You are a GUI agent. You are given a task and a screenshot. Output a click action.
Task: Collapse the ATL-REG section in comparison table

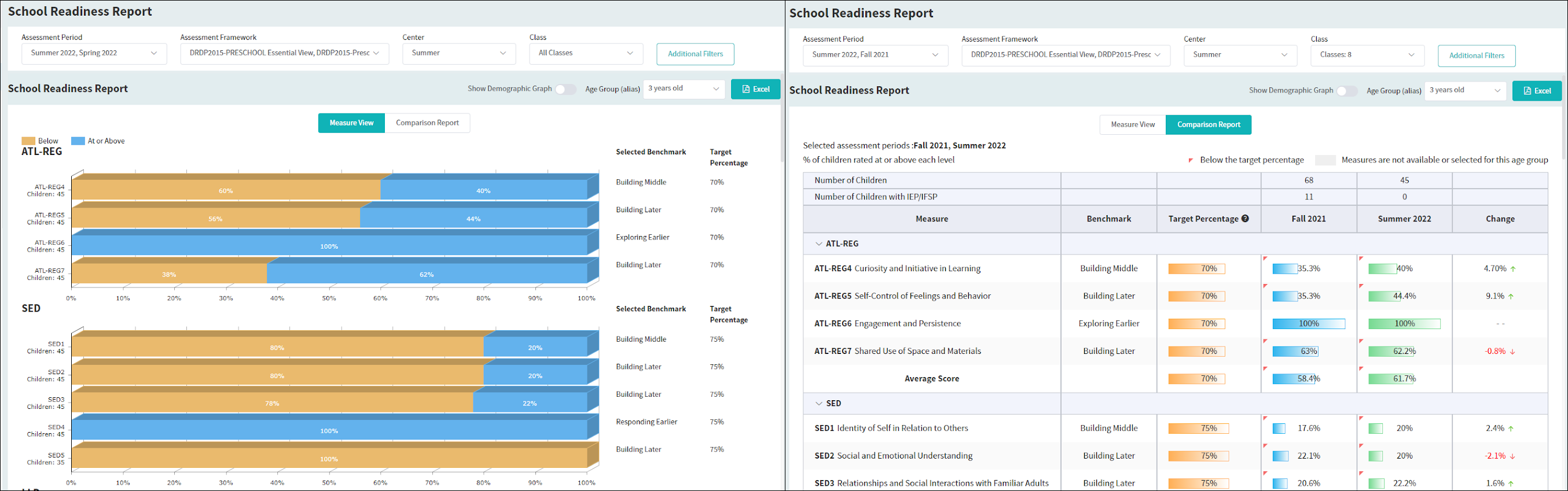[818, 244]
